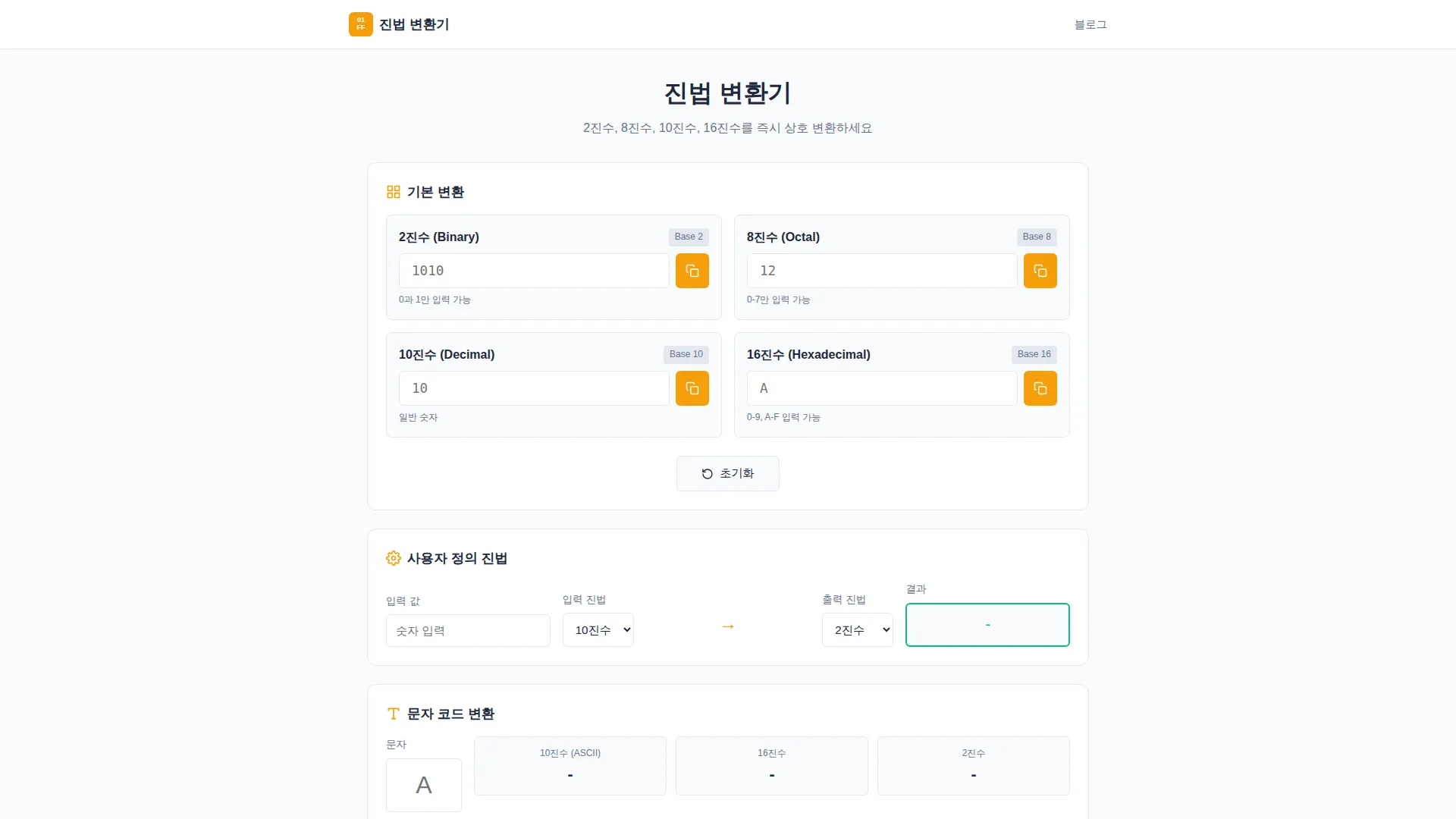Click the grid icon beside 기본 변환

click(x=393, y=191)
